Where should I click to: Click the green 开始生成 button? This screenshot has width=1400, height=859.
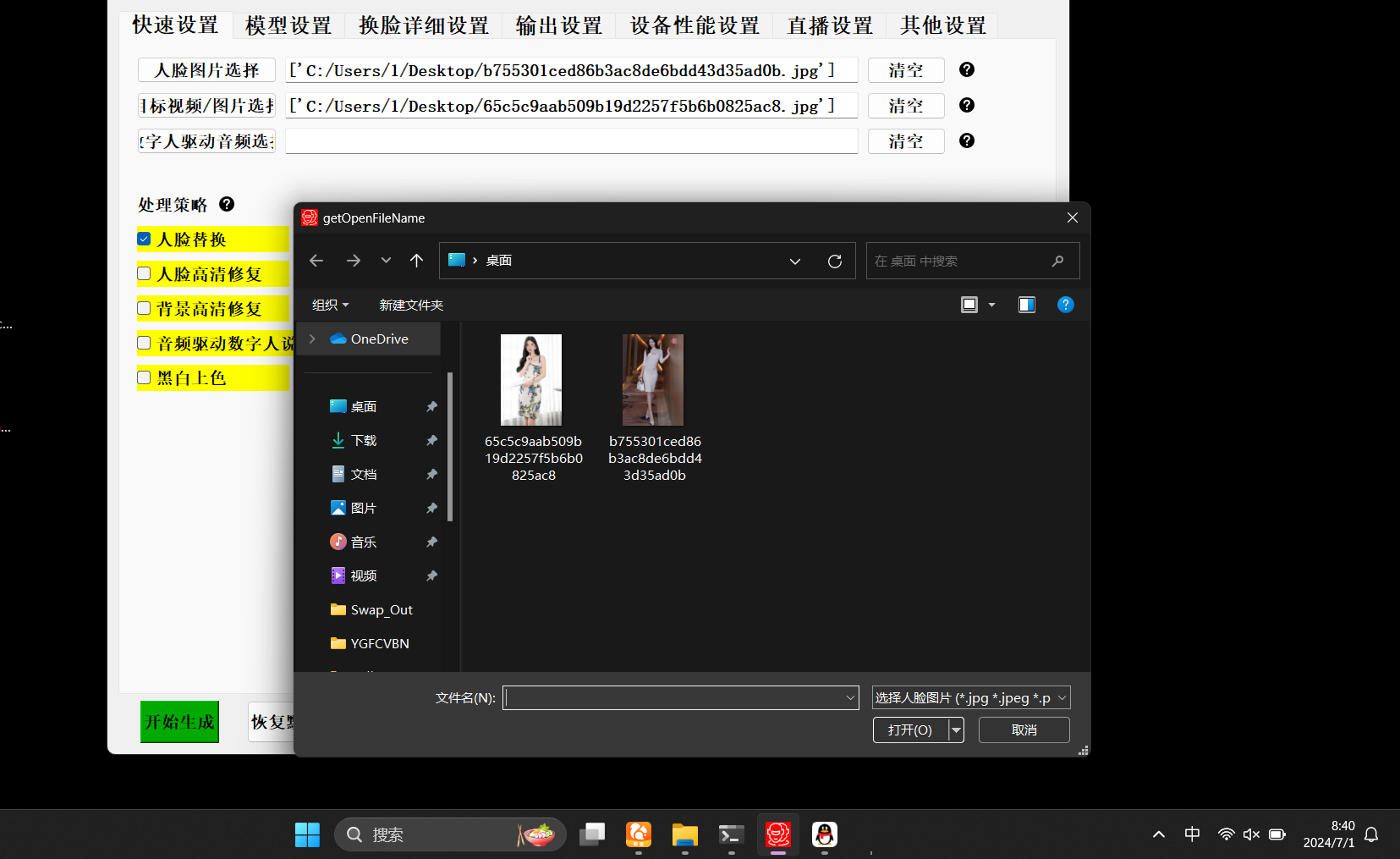(x=179, y=722)
